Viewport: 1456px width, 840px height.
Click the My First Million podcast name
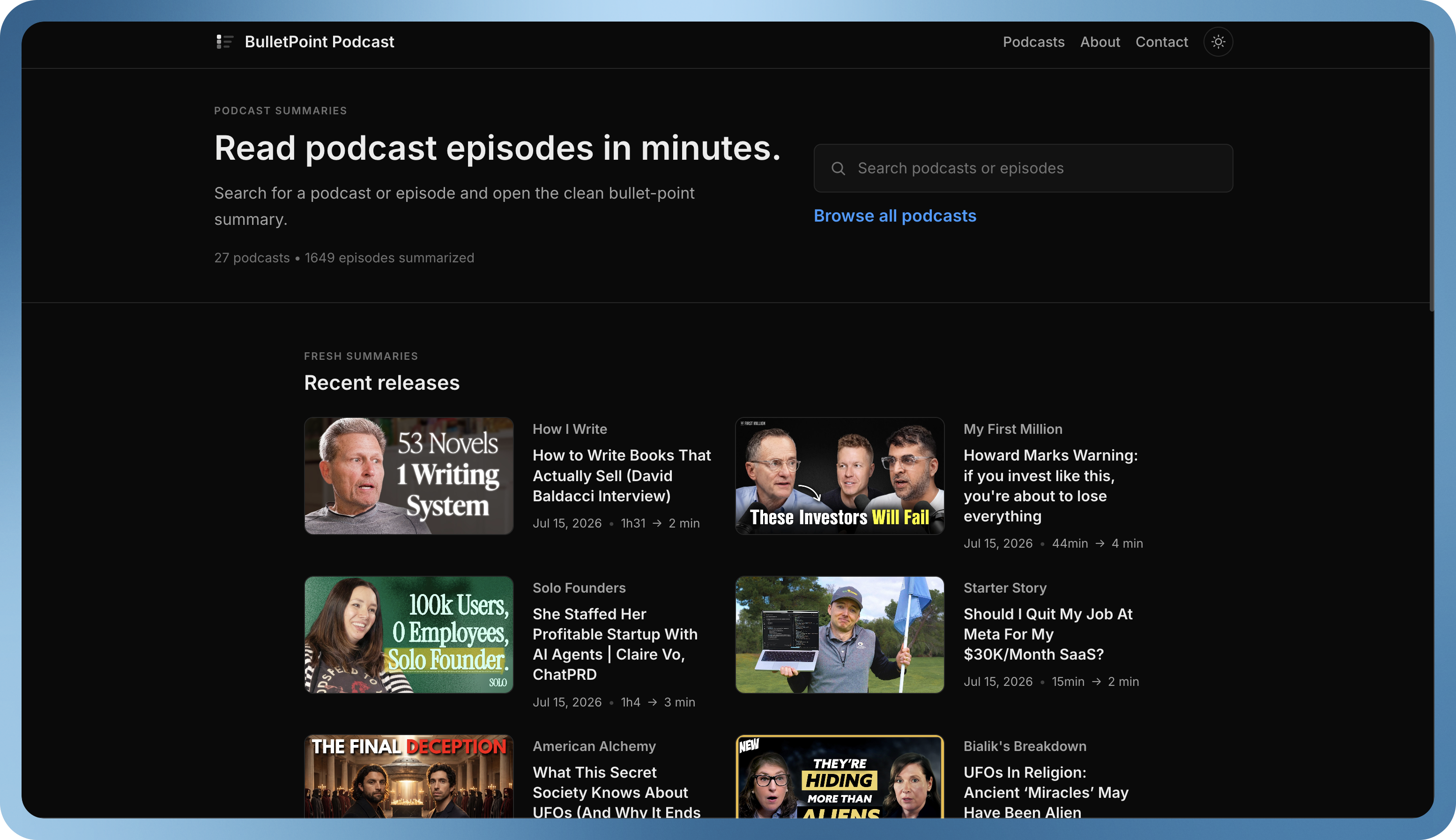(x=1012, y=429)
